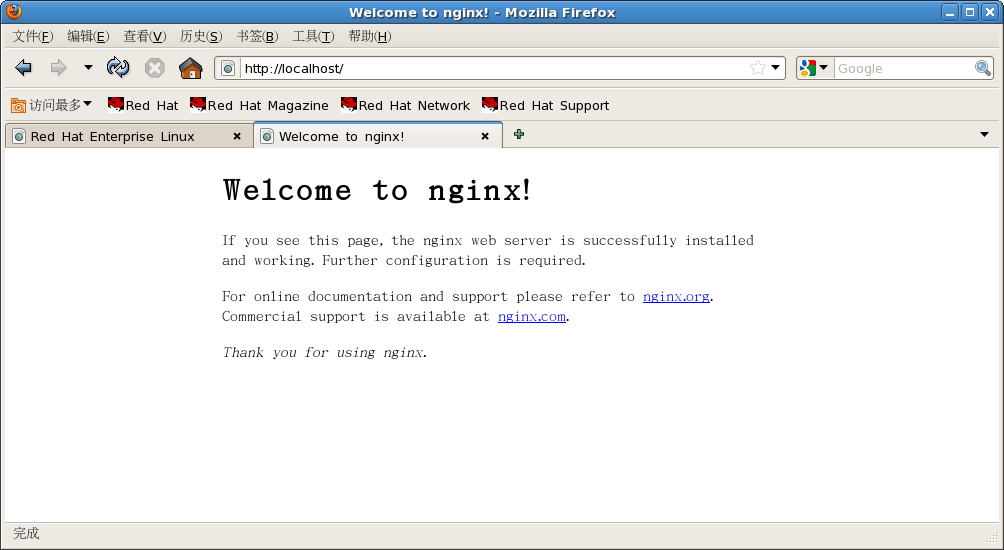Open the Red Hat Network bookmark
Image resolution: width=1004 pixels, height=550 pixels.
pos(405,105)
